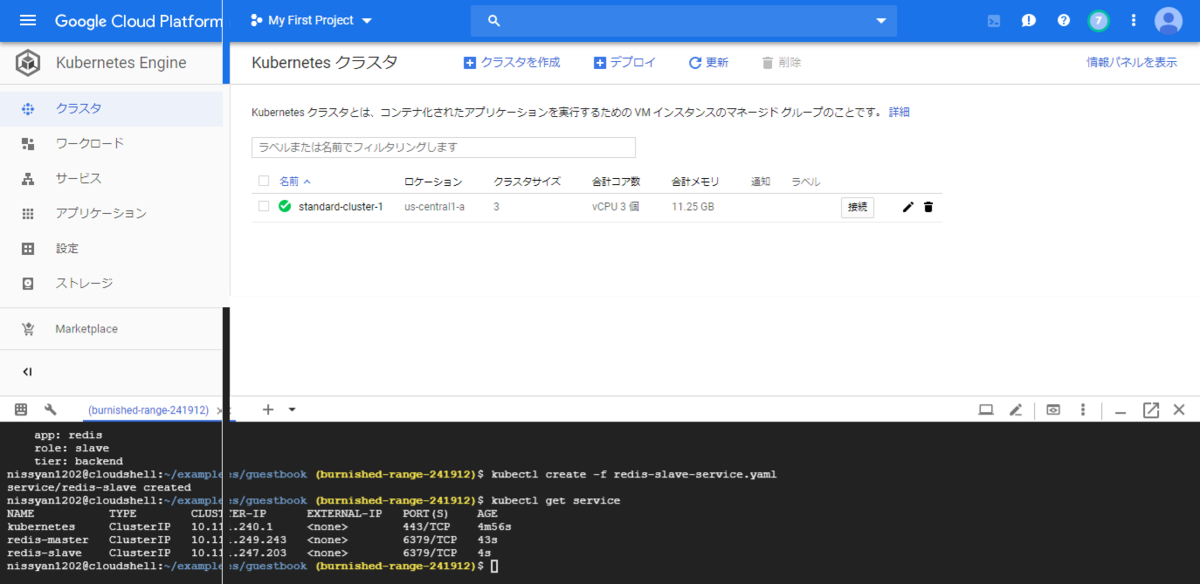Click 情報パネルを表示 link
Screen dimensions: 1200x584
pyautogui.click(x=1132, y=62)
